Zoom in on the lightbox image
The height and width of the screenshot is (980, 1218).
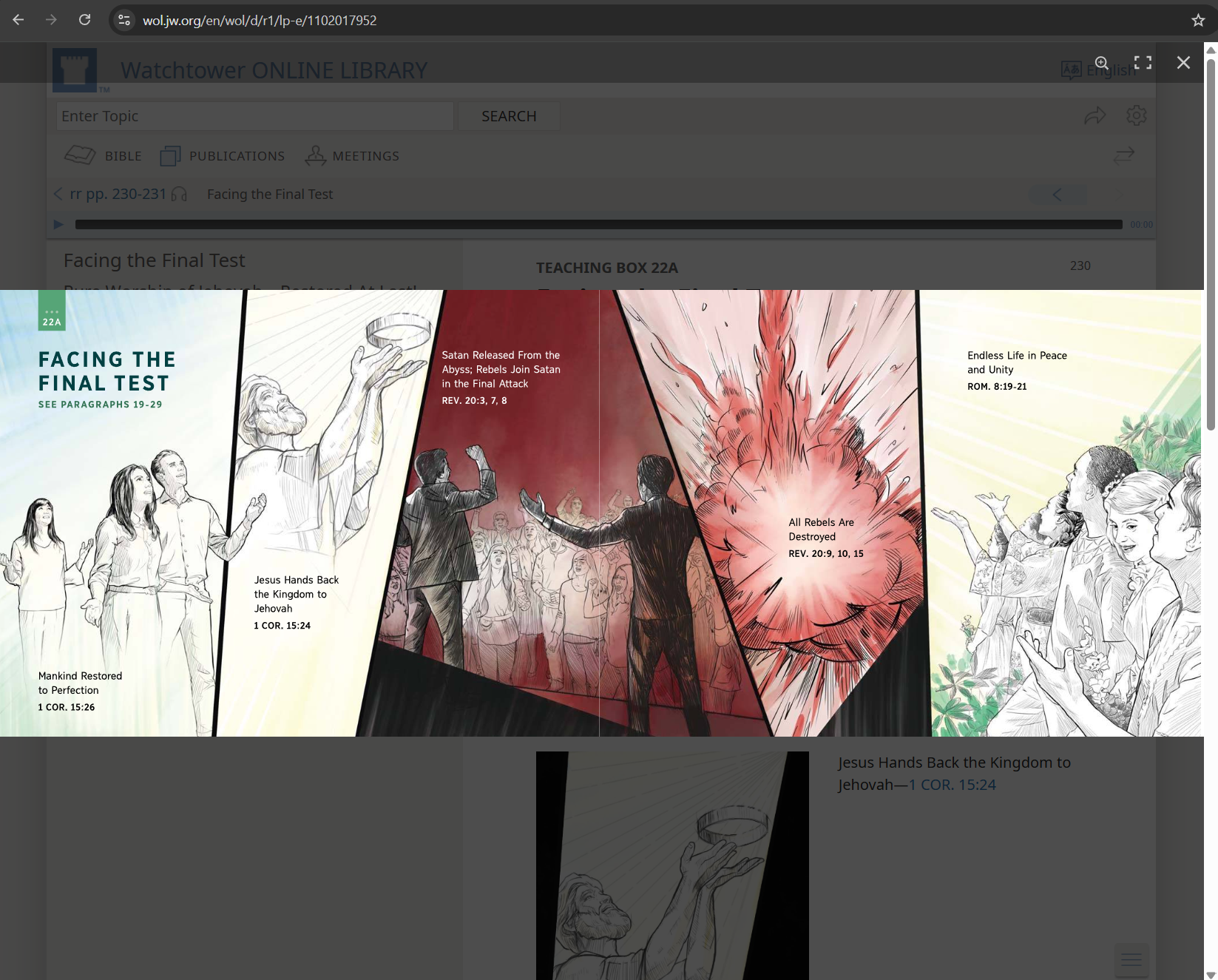click(1101, 63)
